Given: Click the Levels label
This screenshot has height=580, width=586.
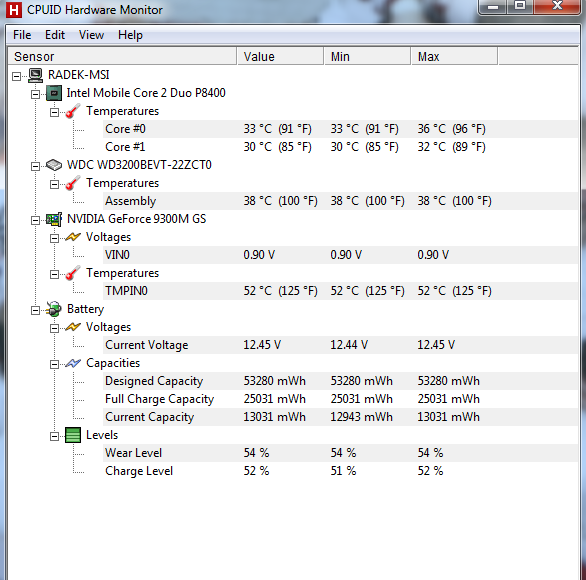Looking at the screenshot, I should tap(102, 435).
